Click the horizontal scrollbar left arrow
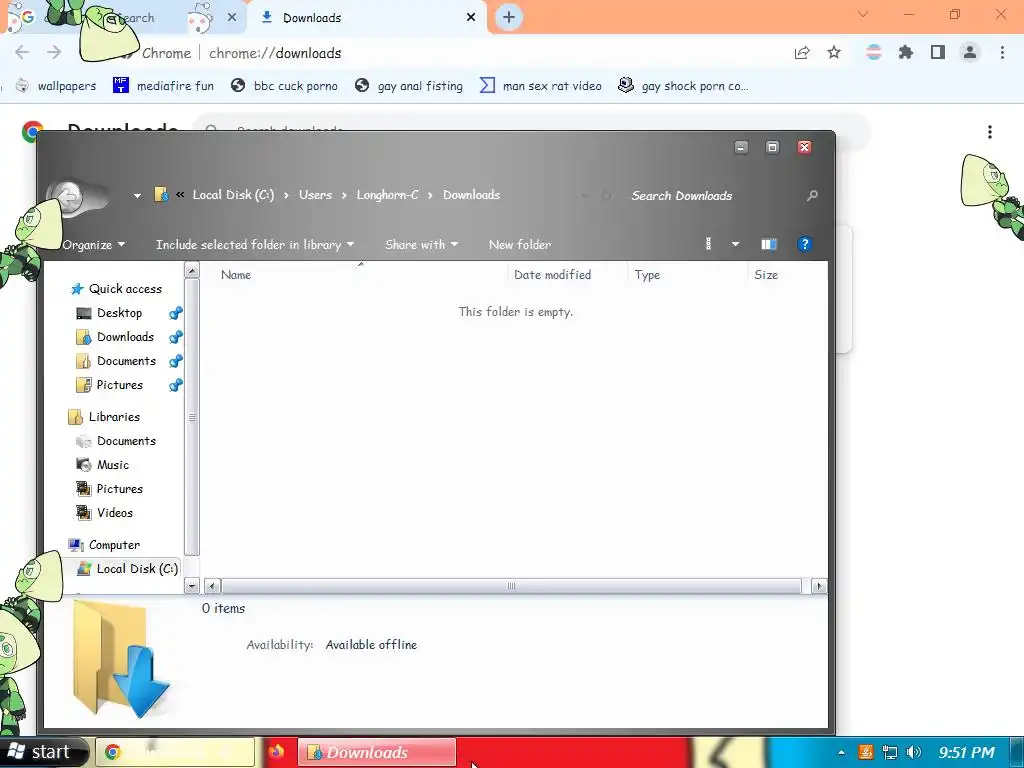Image resolution: width=1024 pixels, height=768 pixels. [212, 586]
